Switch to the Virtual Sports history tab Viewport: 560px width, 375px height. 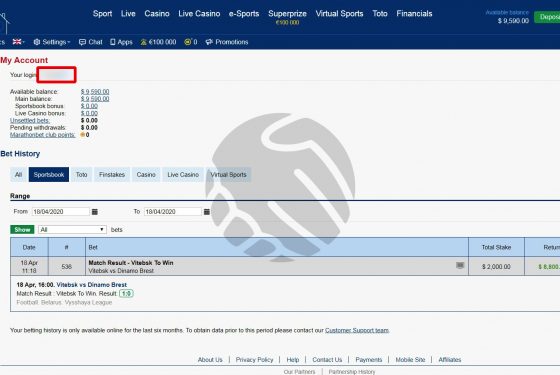coord(229,175)
